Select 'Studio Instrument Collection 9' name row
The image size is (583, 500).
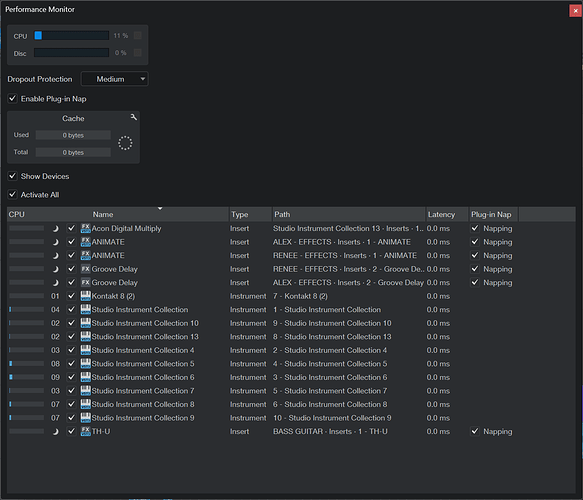[143, 418]
